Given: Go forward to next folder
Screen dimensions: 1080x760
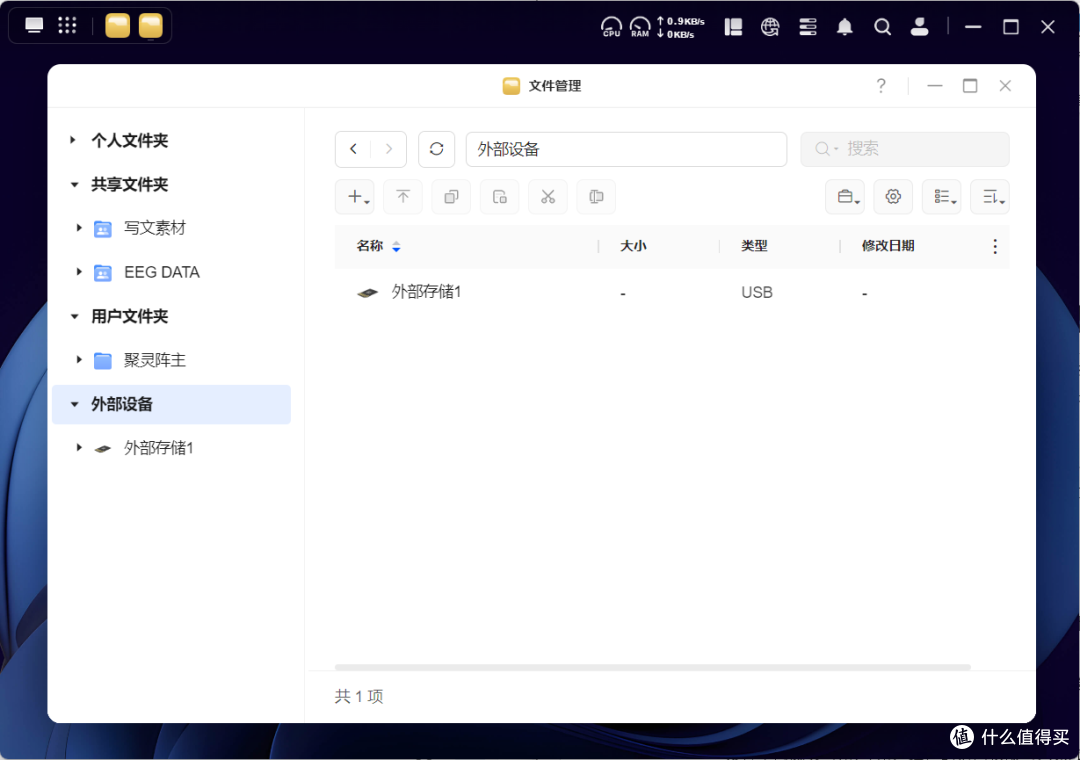Looking at the screenshot, I should point(388,149).
